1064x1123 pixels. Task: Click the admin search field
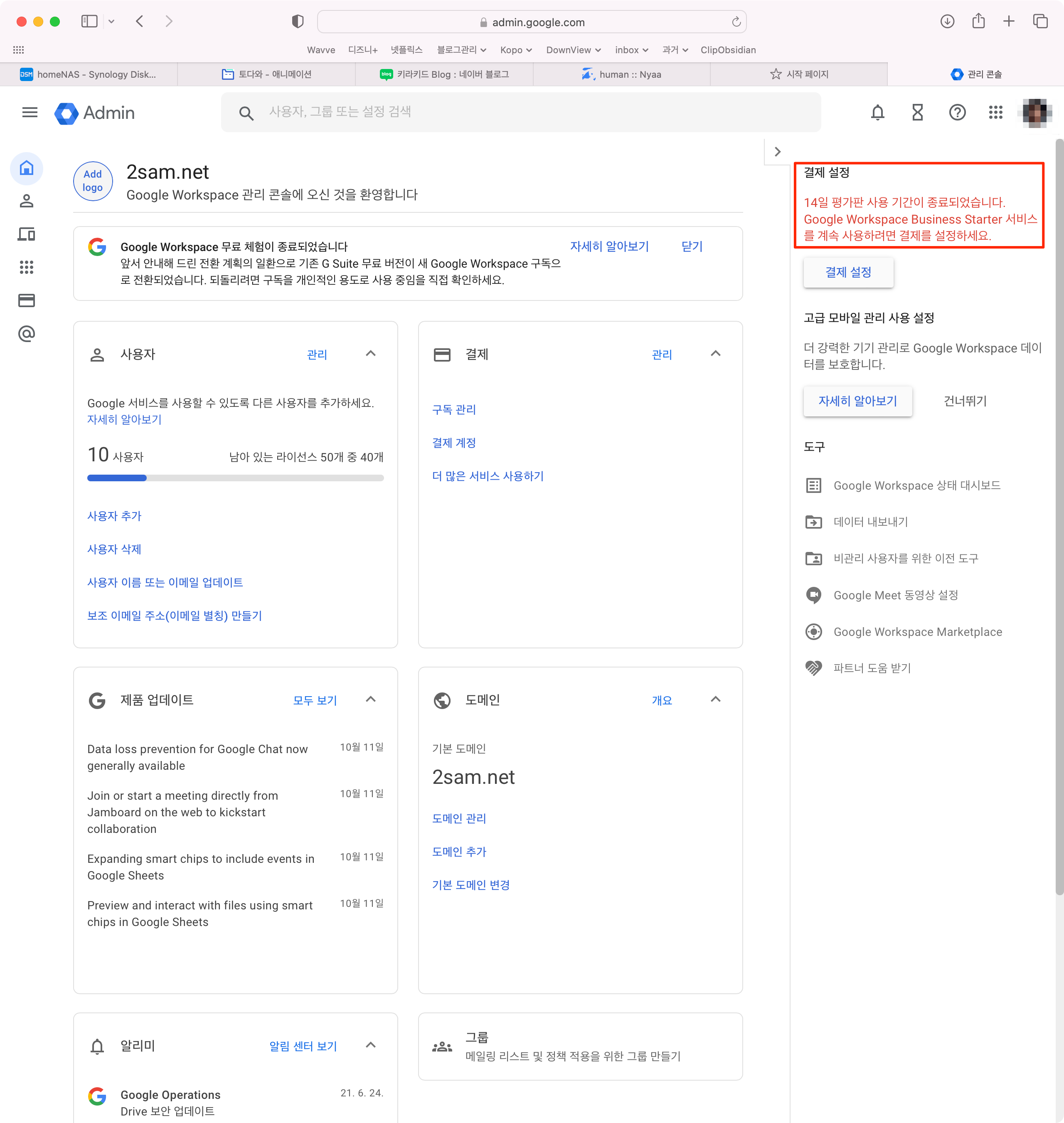click(521, 112)
